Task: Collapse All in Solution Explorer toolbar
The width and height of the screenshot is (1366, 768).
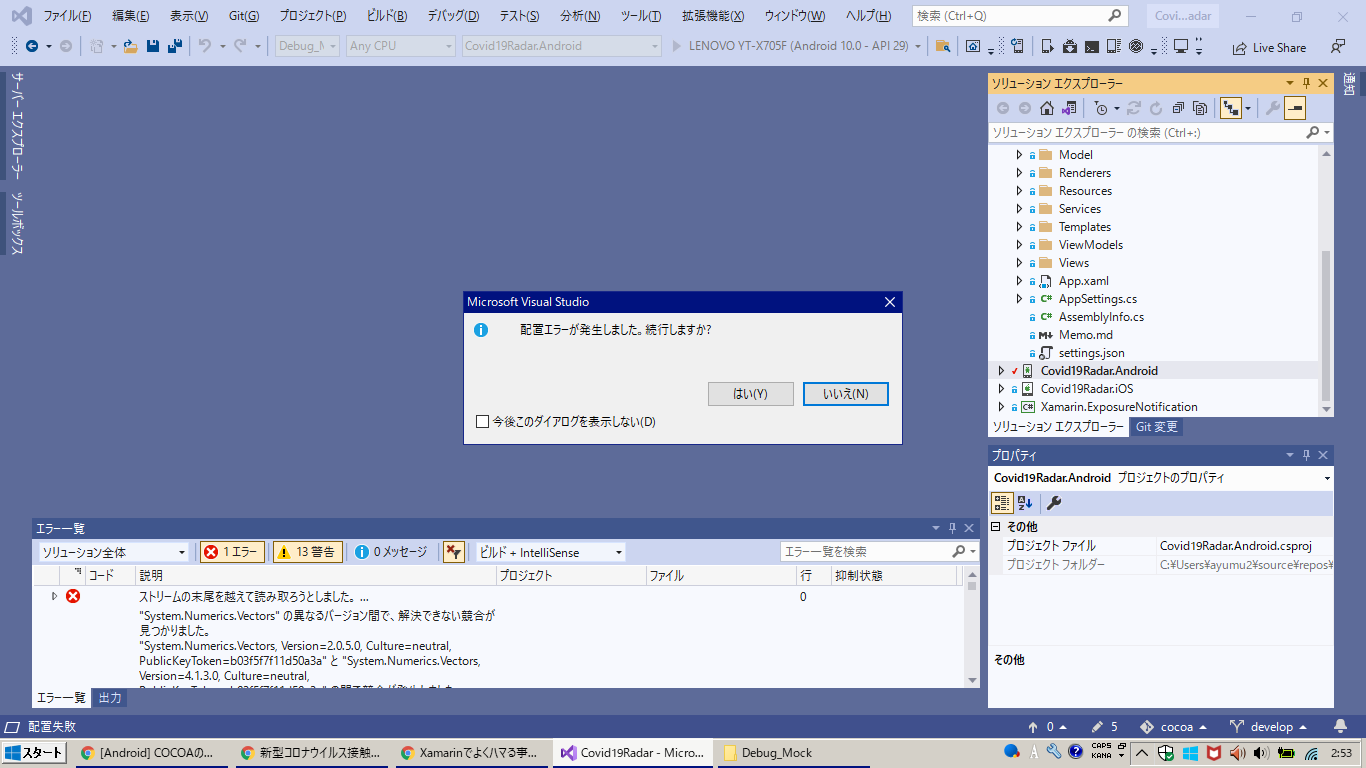Action: (1176, 107)
